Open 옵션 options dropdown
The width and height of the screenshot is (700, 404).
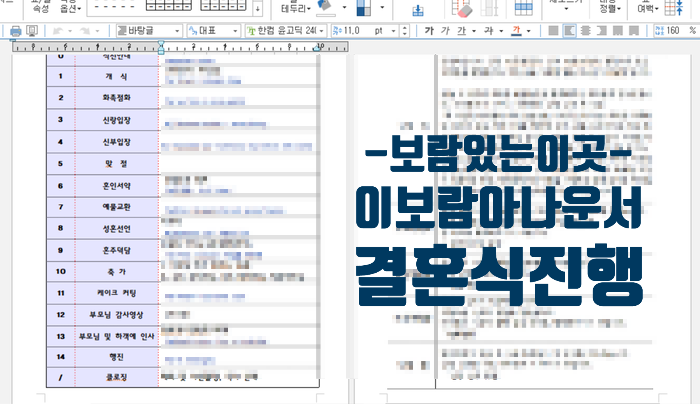(x=71, y=8)
